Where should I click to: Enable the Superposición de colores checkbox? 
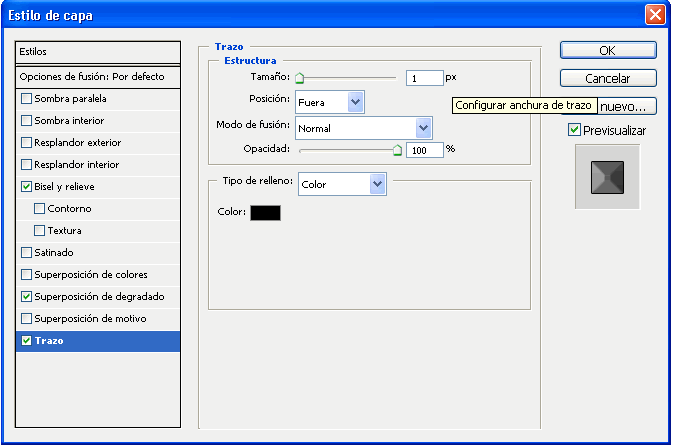coord(26,274)
